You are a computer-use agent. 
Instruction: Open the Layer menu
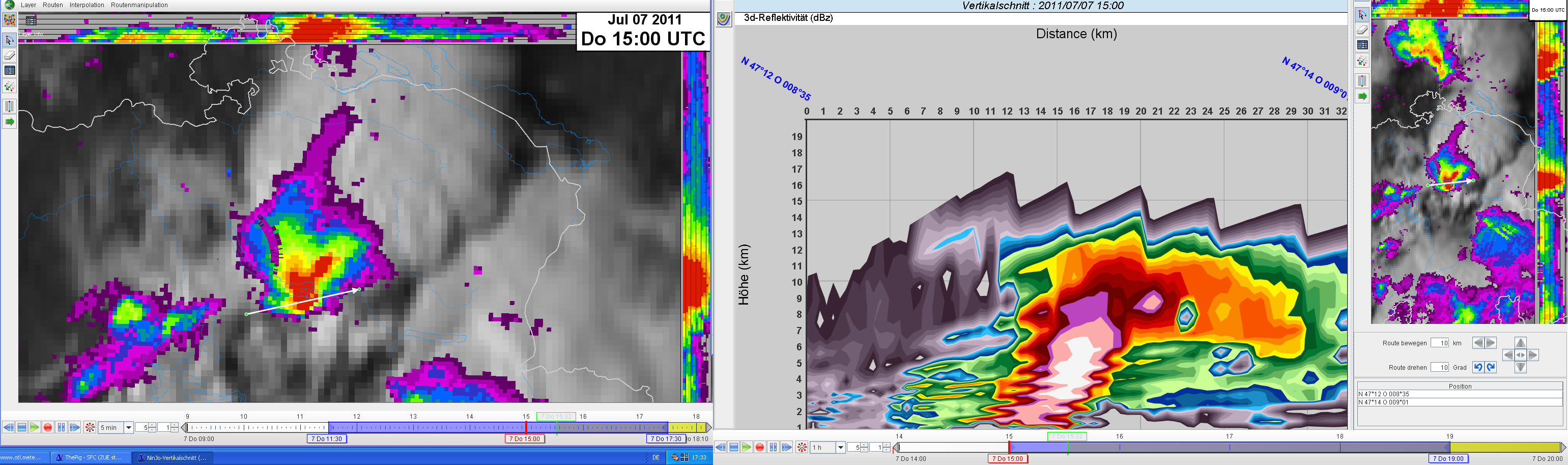tap(28, 5)
